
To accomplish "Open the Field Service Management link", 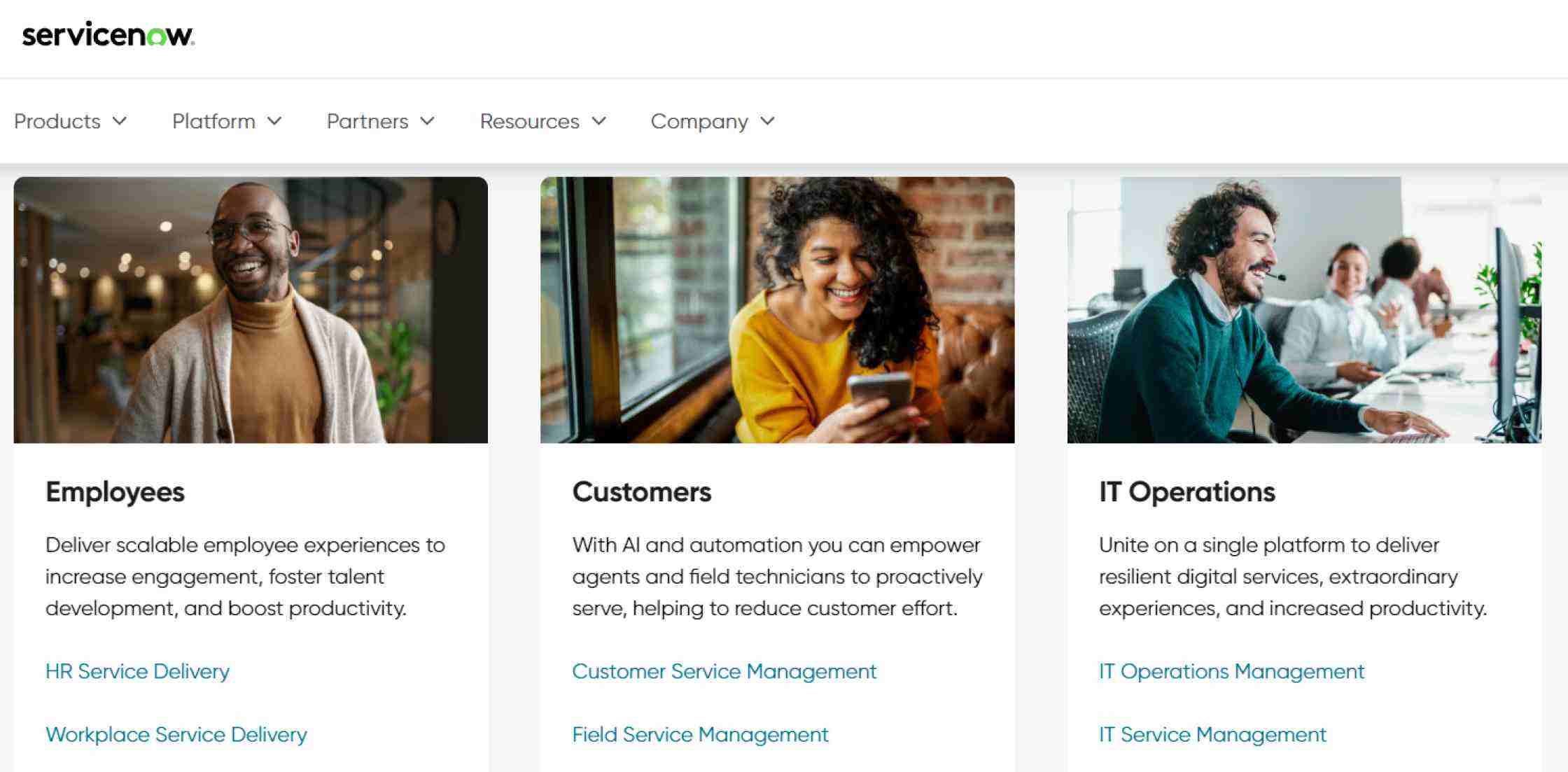I will [x=700, y=734].
